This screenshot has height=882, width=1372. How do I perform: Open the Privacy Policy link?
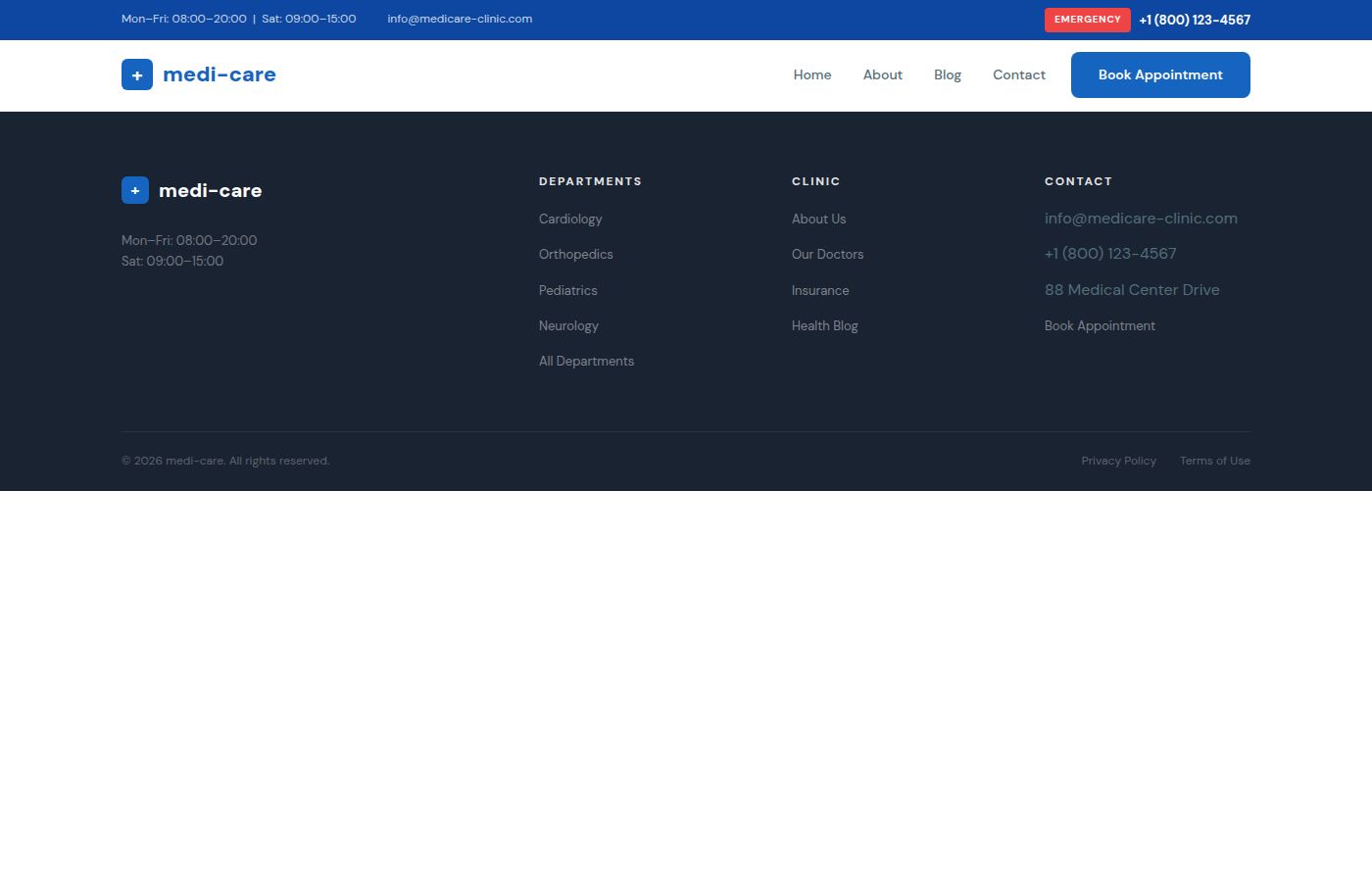coord(1119,461)
